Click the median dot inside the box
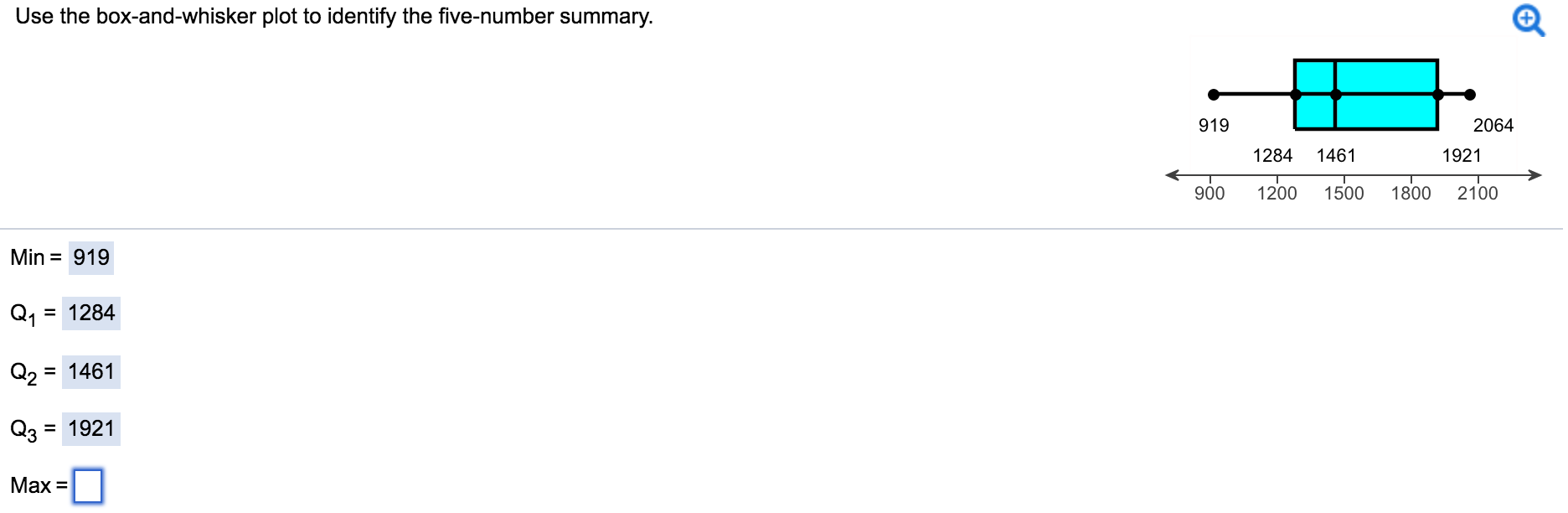1568x513 pixels. click(x=1335, y=95)
